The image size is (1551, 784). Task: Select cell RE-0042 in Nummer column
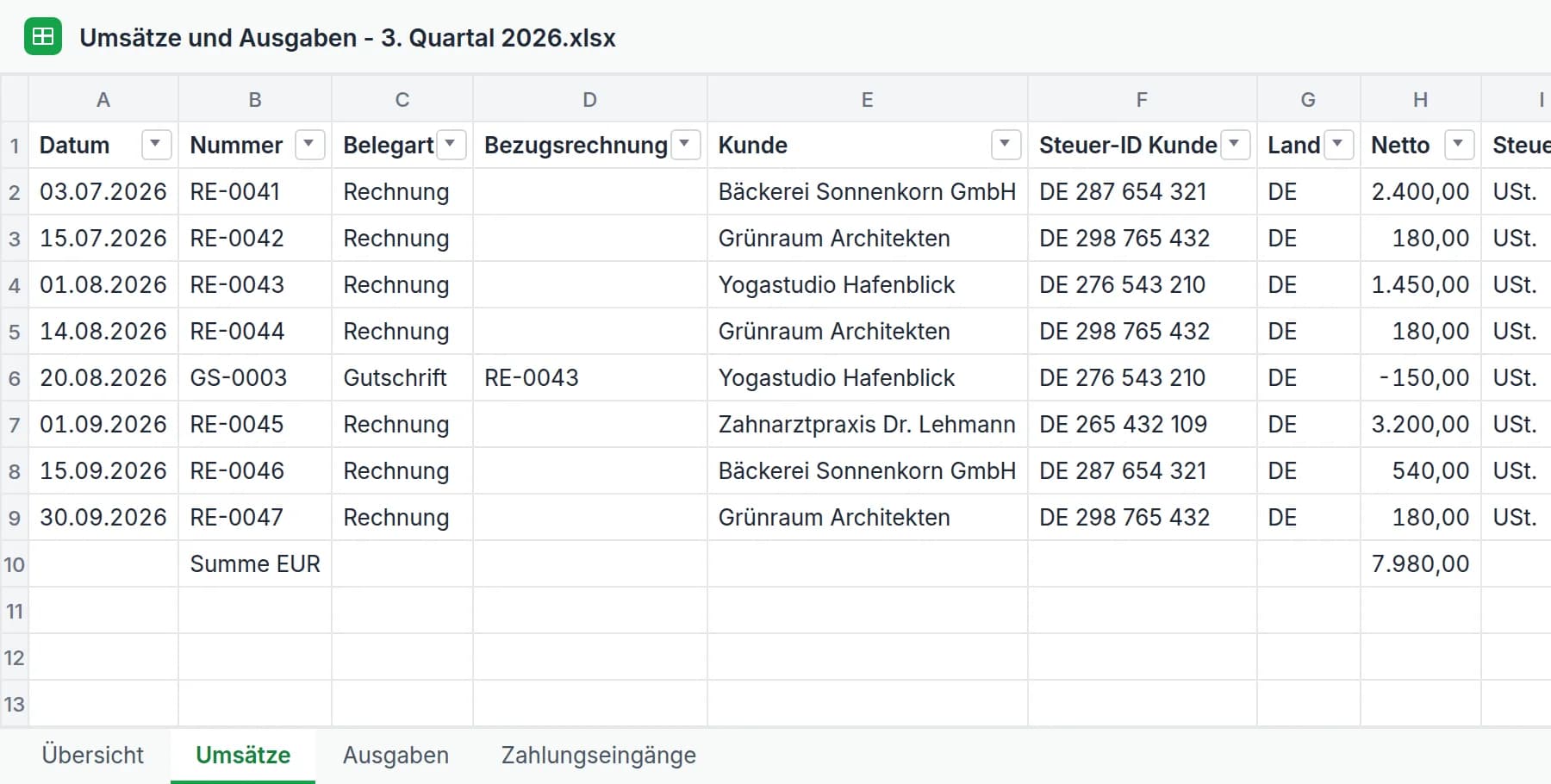255,239
